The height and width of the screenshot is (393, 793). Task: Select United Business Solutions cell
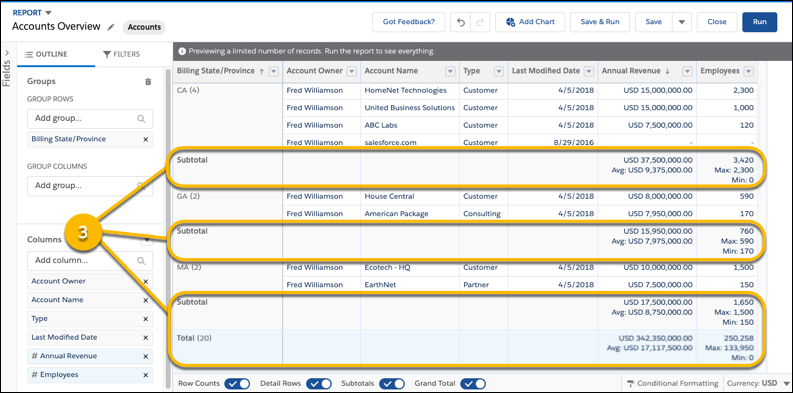(x=410, y=108)
